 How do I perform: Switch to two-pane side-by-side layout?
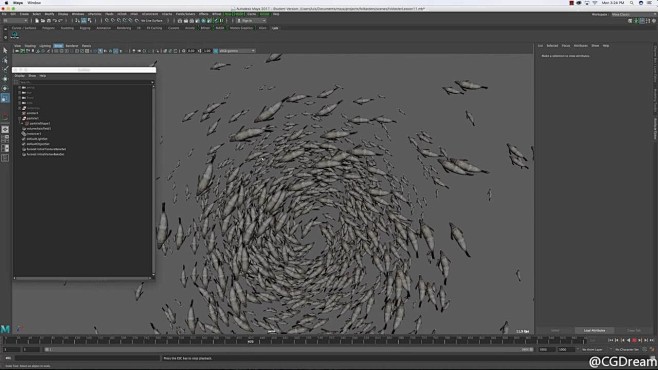5,149
